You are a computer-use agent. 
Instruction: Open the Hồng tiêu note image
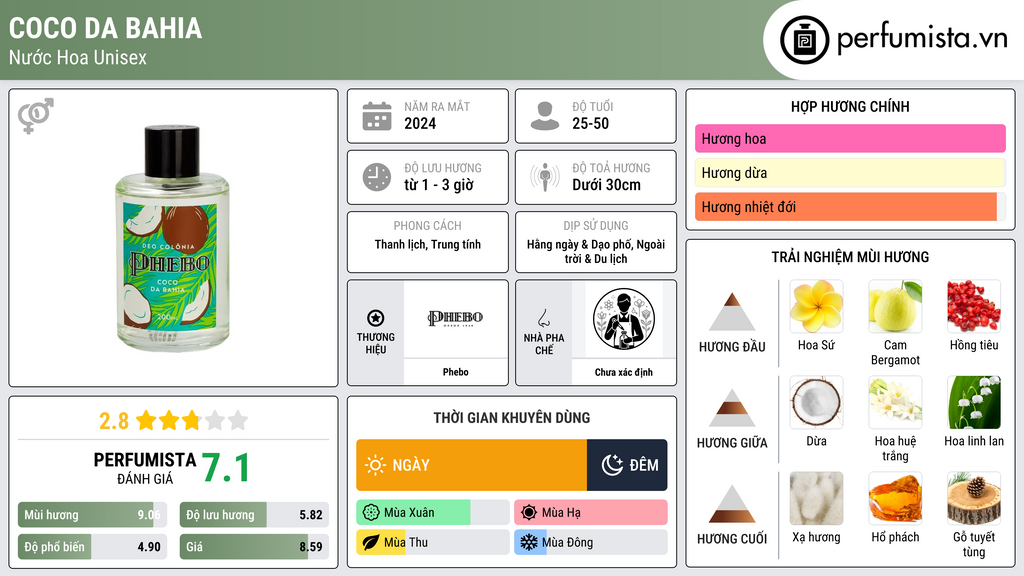click(974, 306)
